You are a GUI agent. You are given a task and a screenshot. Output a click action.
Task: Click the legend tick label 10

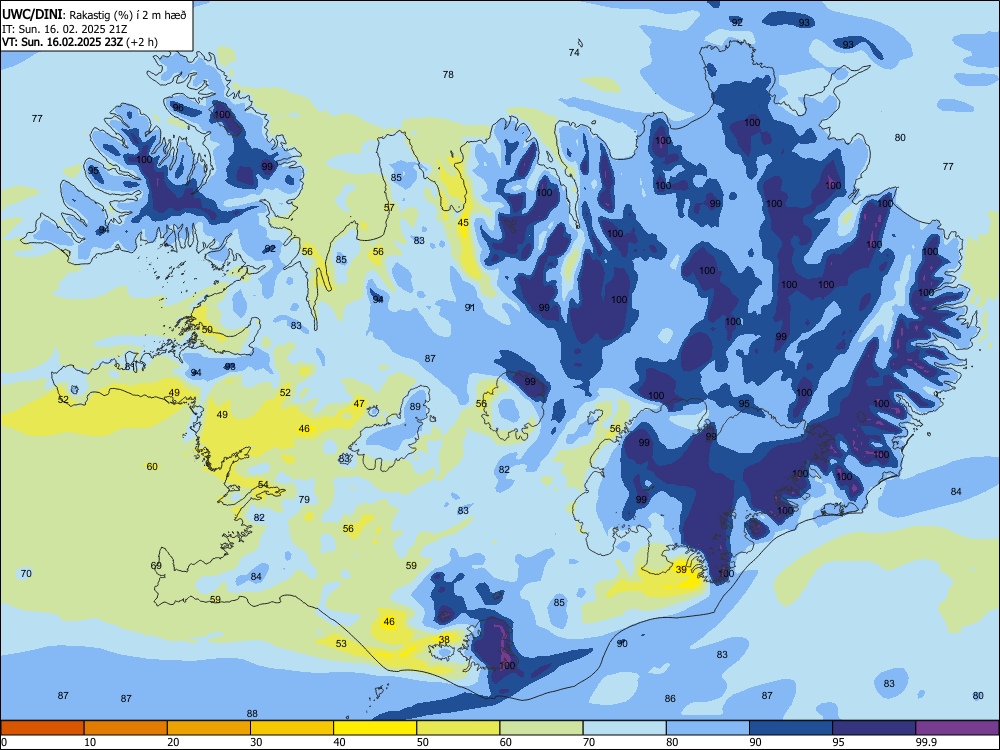[90, 742]
